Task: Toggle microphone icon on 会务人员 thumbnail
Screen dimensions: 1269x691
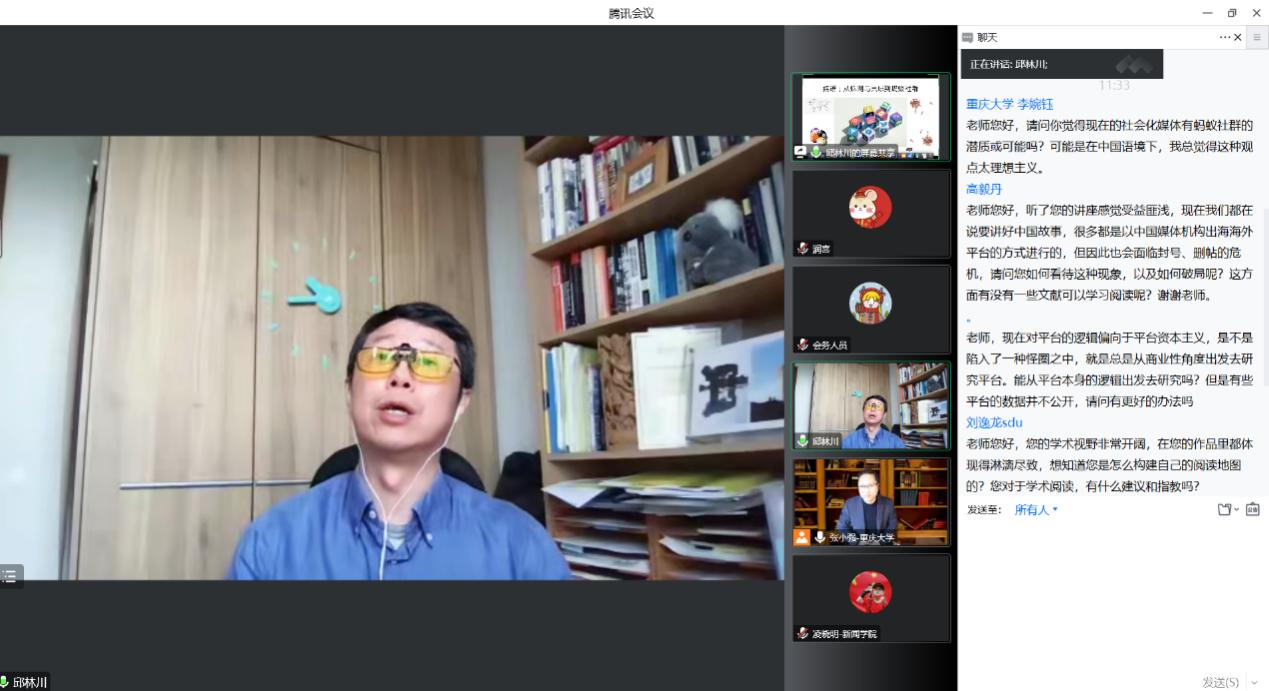Action: point(802,345)
